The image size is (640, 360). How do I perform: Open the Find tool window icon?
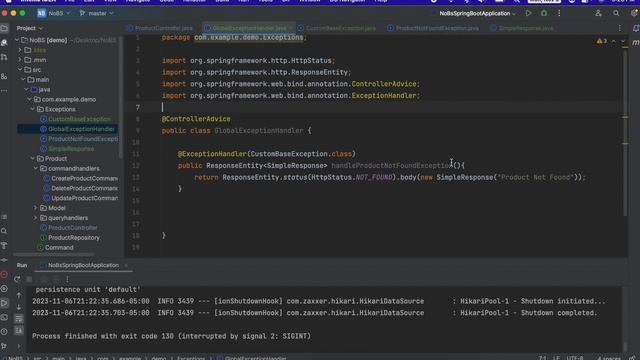pyautogui.click(x=4, y=231)
